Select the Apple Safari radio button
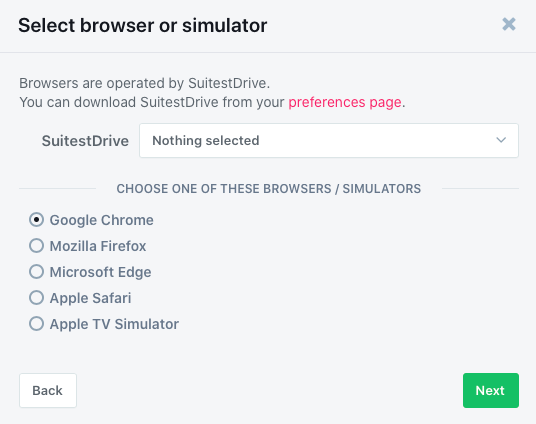536x424 pixels. [36, 297]
